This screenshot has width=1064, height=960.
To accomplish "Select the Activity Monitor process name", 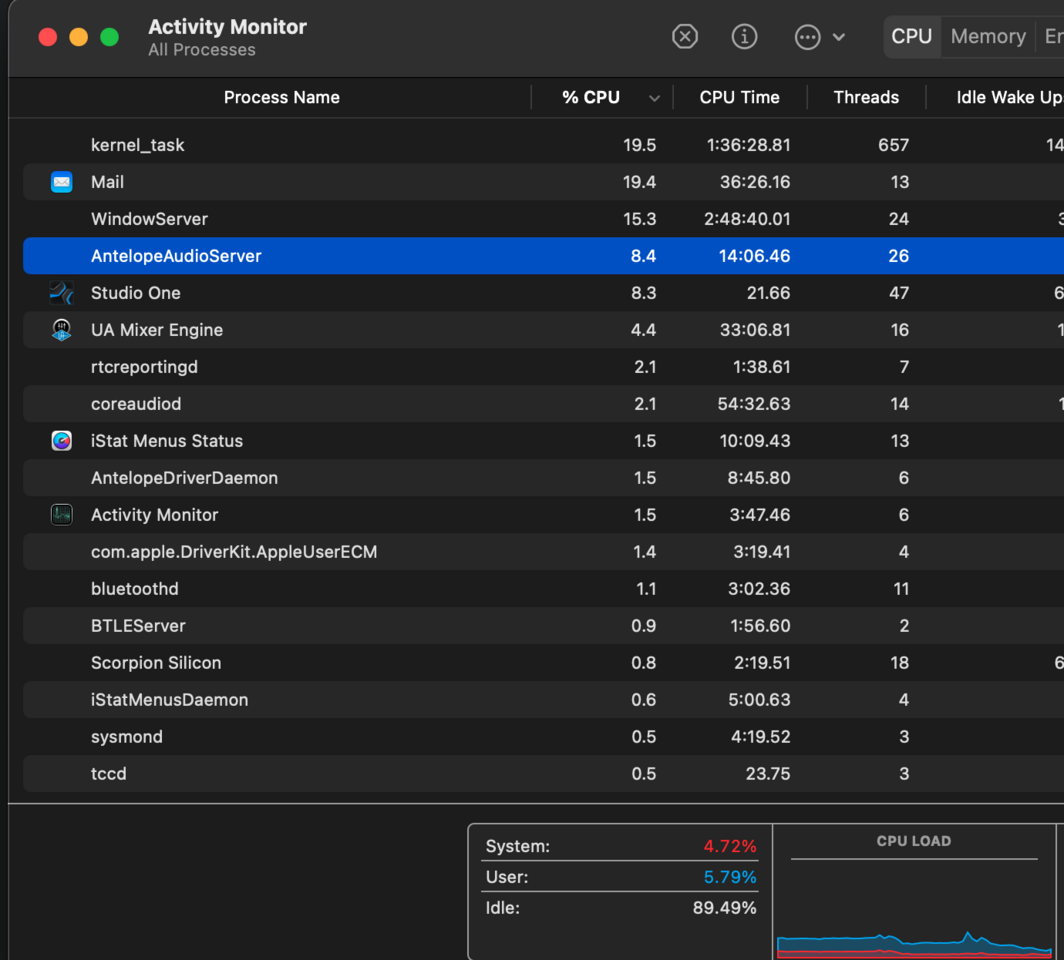I will coord(155,515).
